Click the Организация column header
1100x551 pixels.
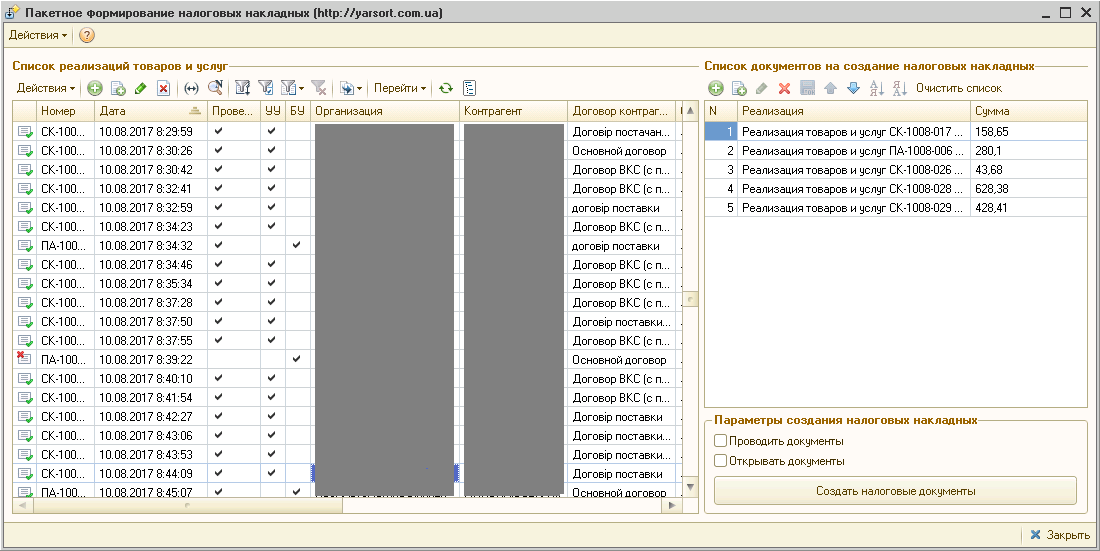point(385,111)
